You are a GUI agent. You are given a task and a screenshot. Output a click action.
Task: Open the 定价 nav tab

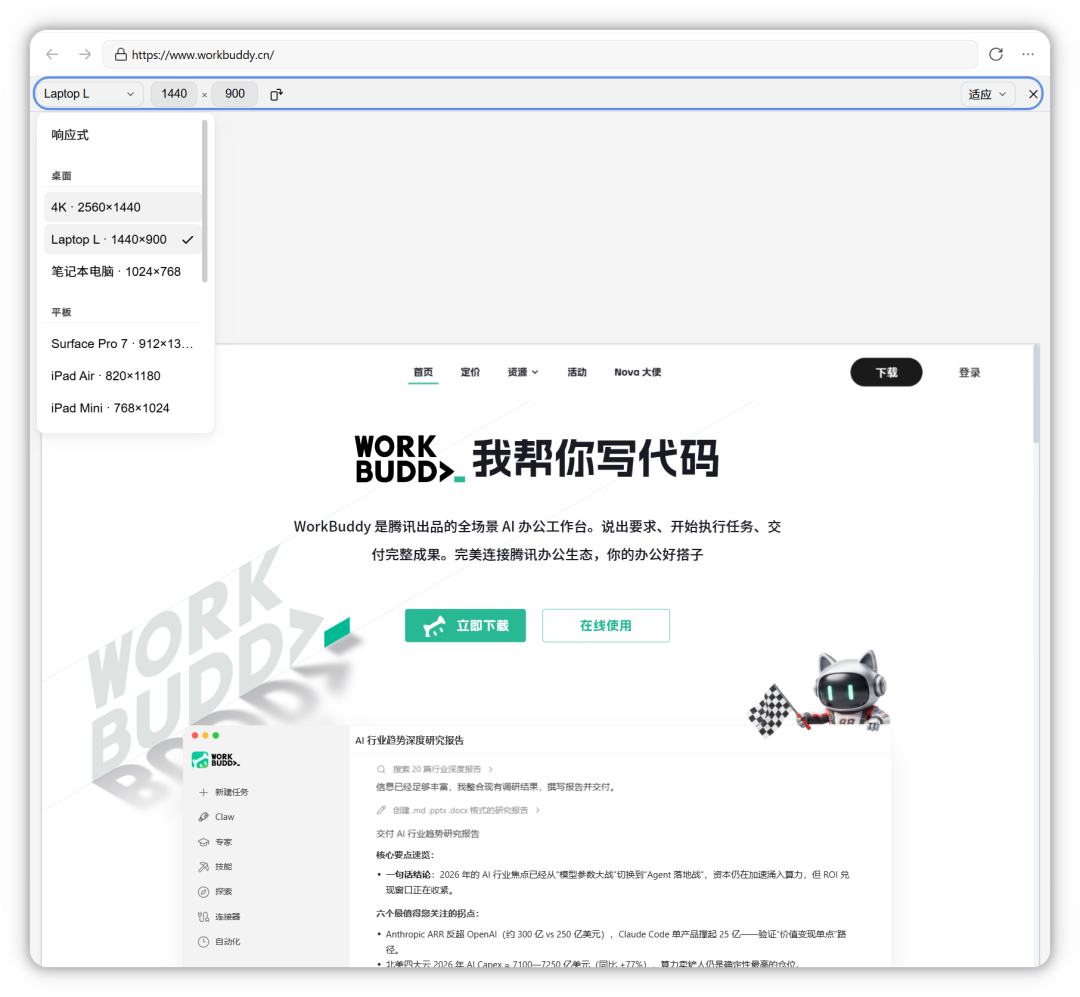point(470,372)
